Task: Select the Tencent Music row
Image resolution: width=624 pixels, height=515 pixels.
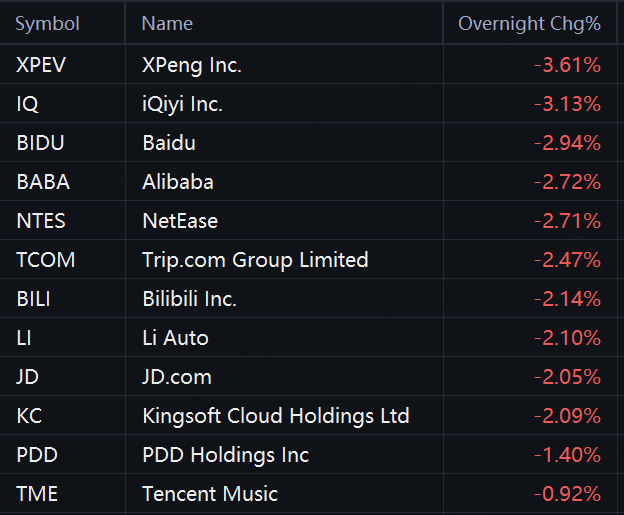Action: coord(210,494)
